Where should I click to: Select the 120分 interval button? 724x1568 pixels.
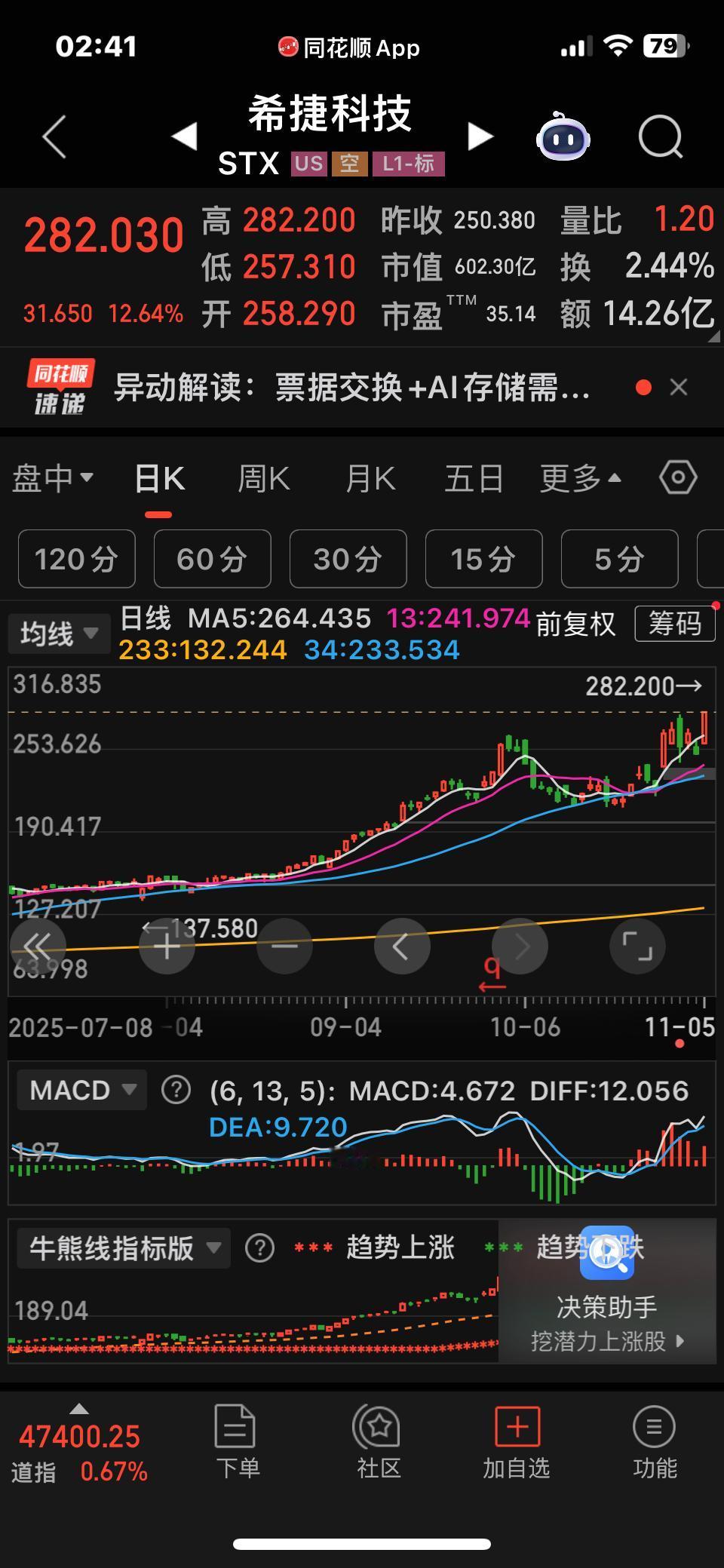pos(77,559)
